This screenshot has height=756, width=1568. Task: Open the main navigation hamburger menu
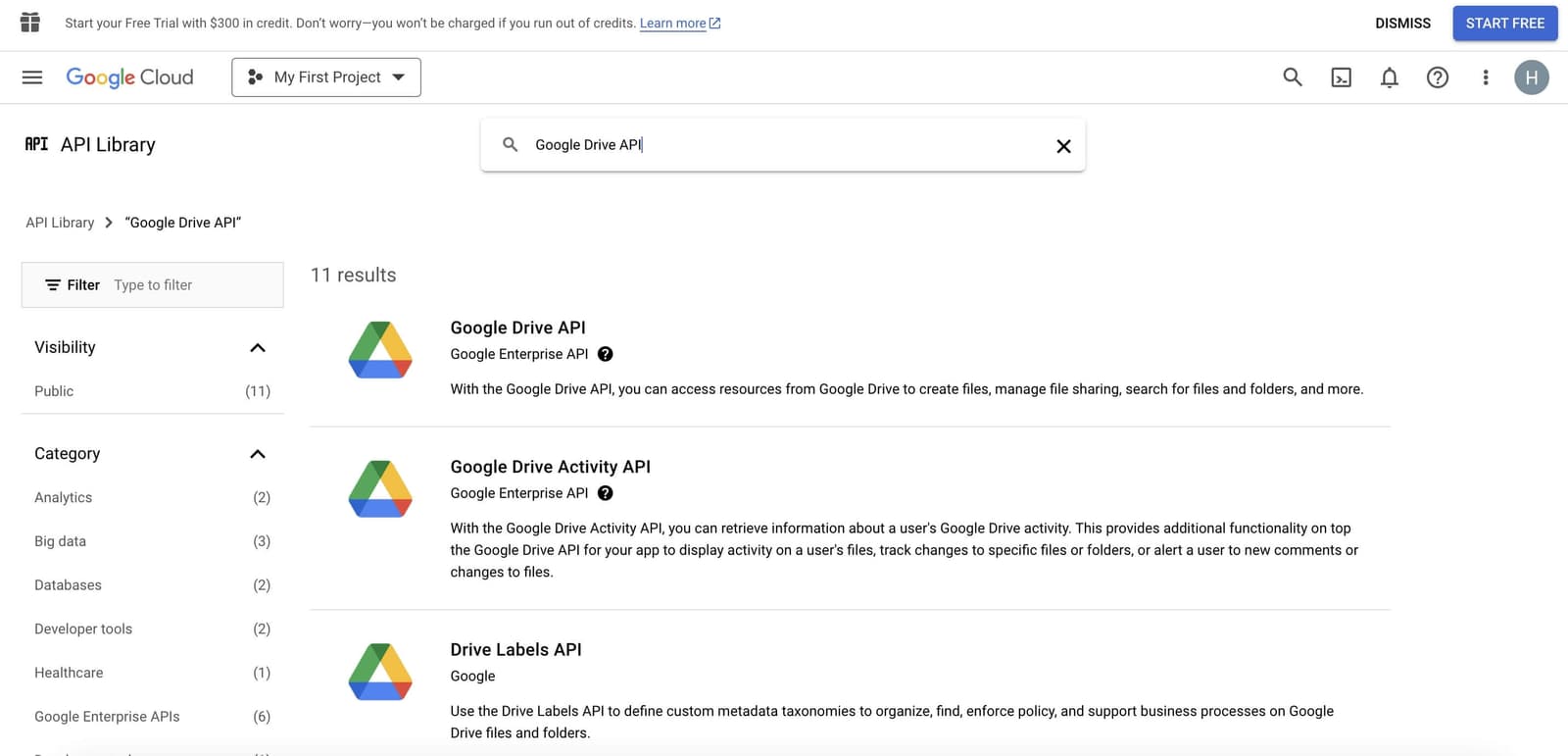coord(32,77)
